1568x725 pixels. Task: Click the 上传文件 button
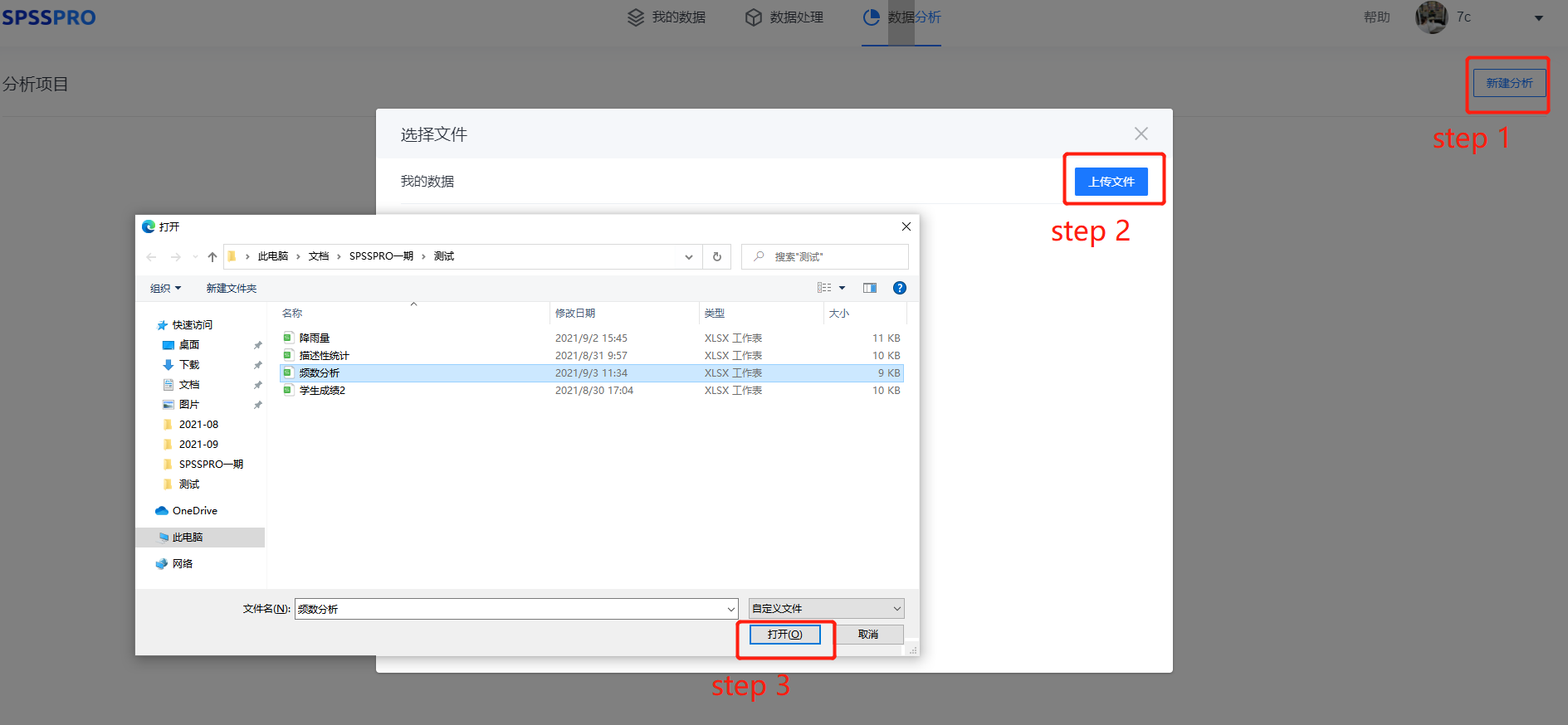tap(1111, 182)
